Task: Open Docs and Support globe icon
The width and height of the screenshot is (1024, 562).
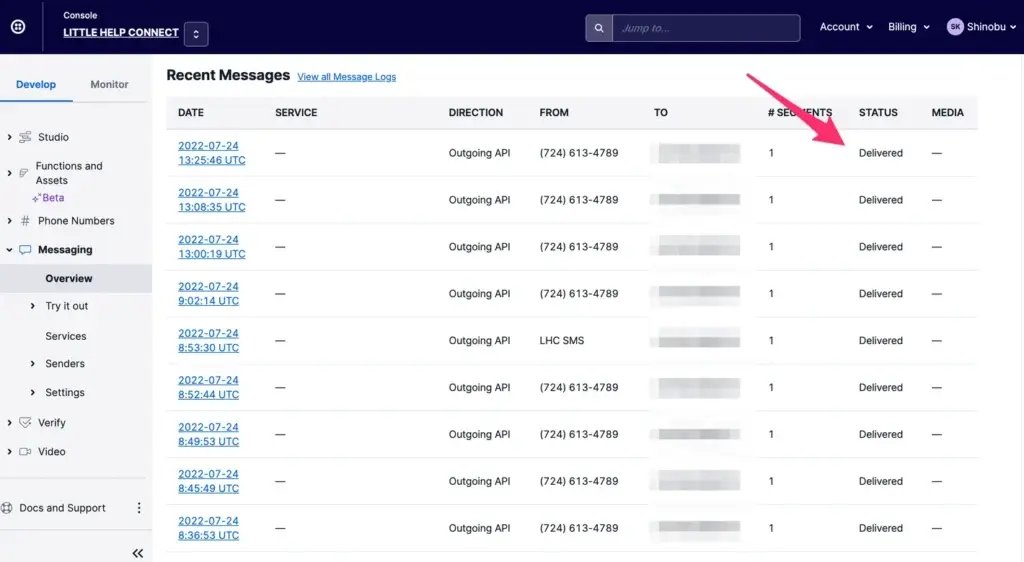Action: pos(8,508)
